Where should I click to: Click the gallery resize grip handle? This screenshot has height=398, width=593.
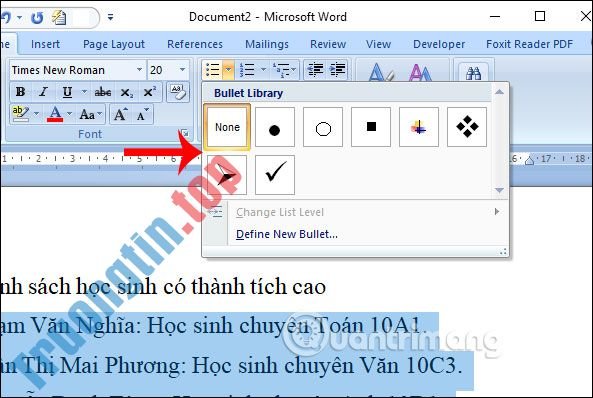coord(503,252)
